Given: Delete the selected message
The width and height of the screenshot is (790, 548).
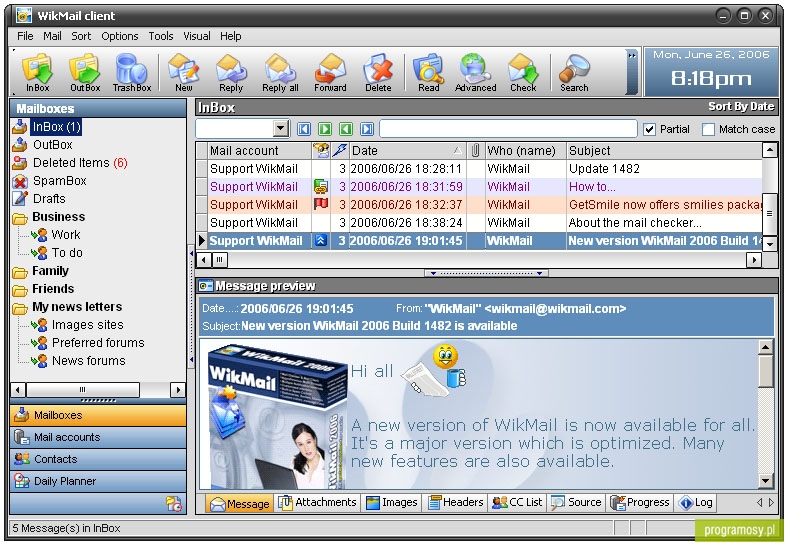Looking at the screenshot, I should tap(378, 73).
